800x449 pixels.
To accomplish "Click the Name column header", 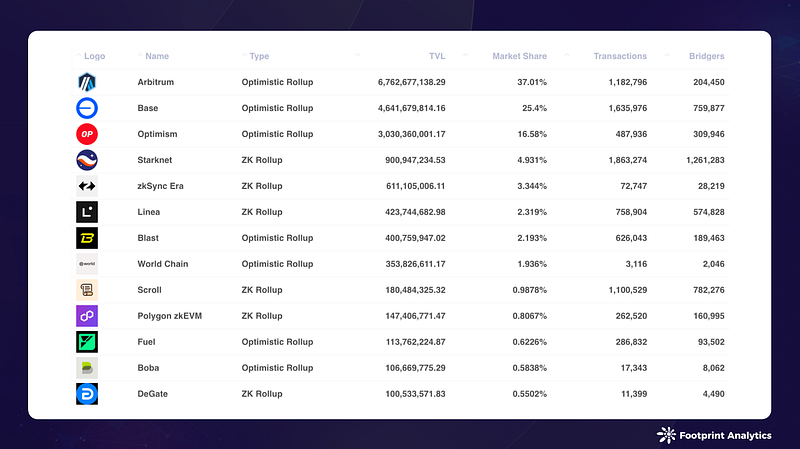I will pyautogui.click(x=157, y=56).
